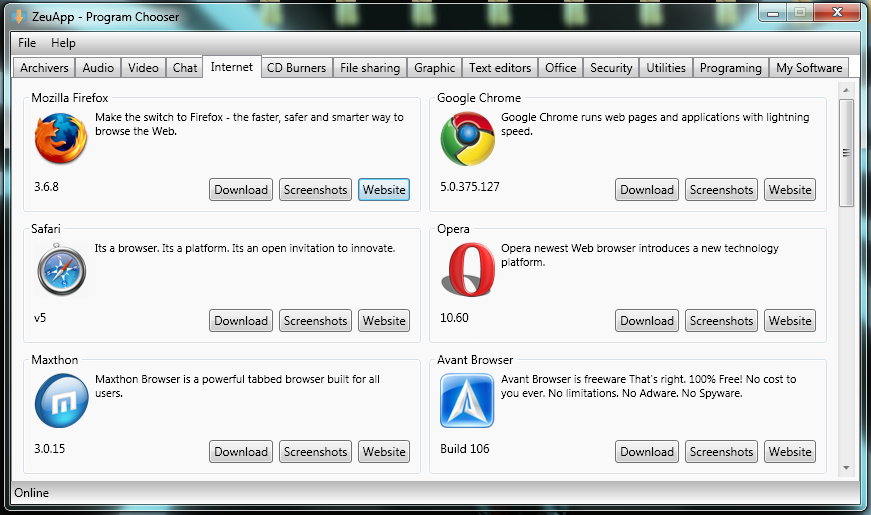Screen dimensions: 871x515
Task: Open the Security tab
Action: 611,68
